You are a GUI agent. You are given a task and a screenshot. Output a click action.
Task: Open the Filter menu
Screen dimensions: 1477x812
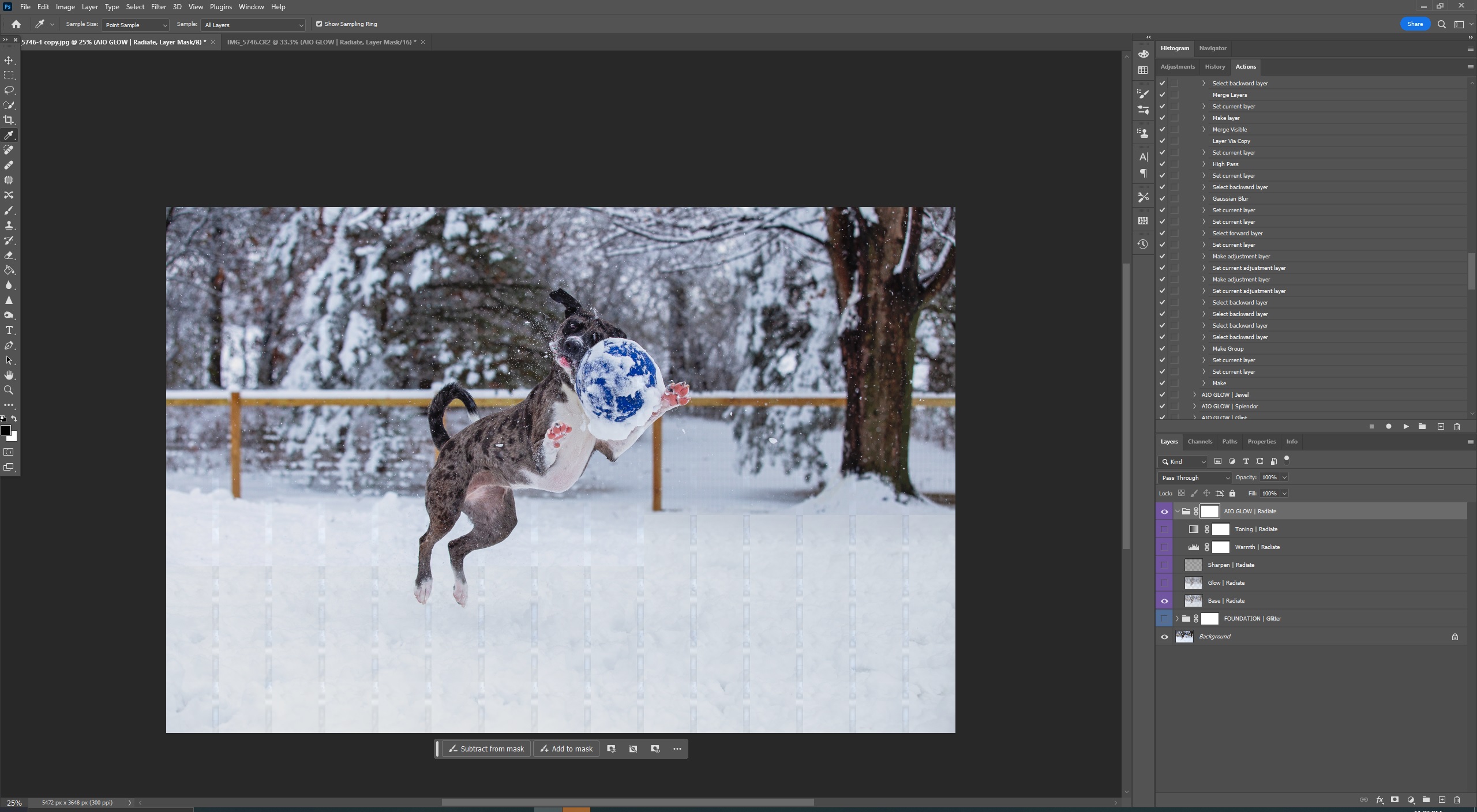[158, 6]
